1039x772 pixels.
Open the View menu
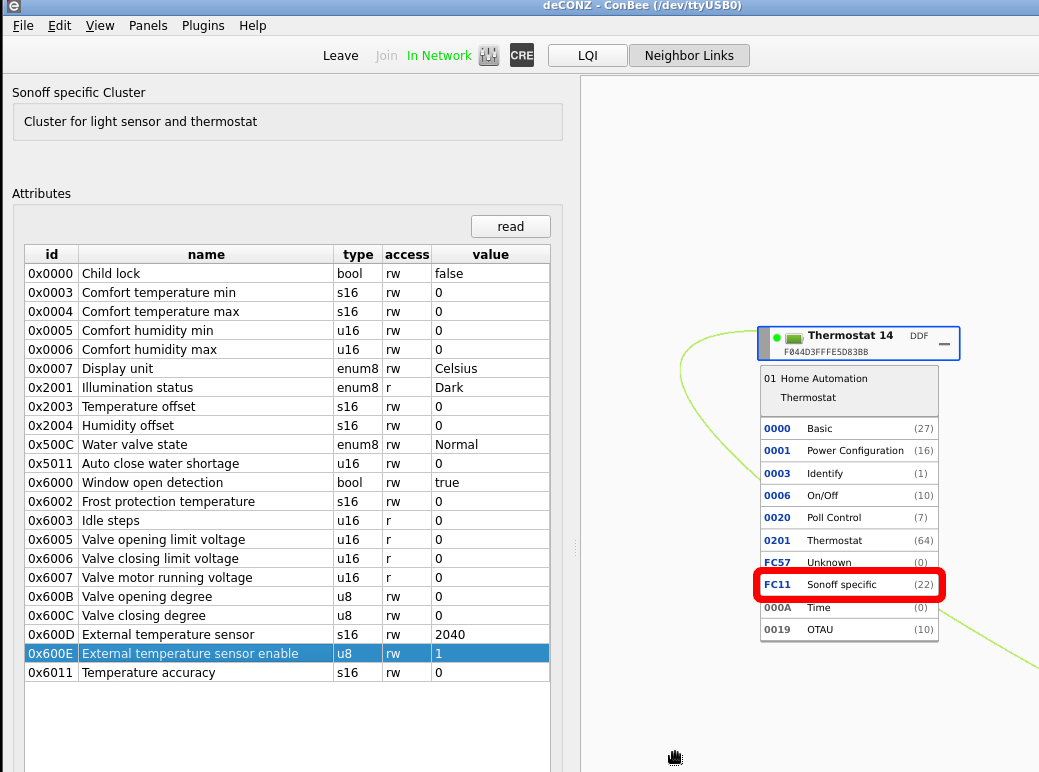point(100,26)
